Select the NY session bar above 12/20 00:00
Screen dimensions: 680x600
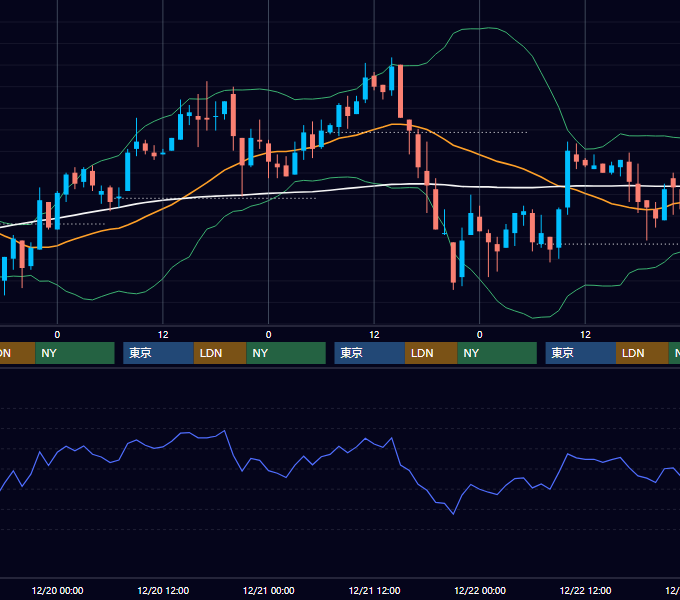point(75,353)
